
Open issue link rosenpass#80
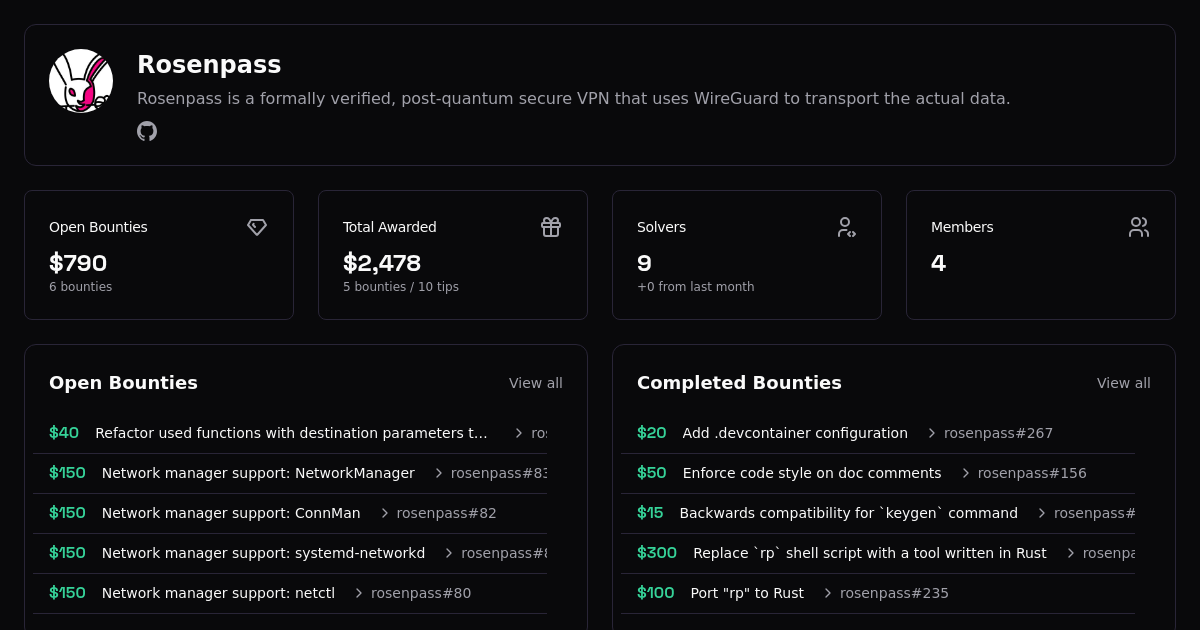pos(421,593)
